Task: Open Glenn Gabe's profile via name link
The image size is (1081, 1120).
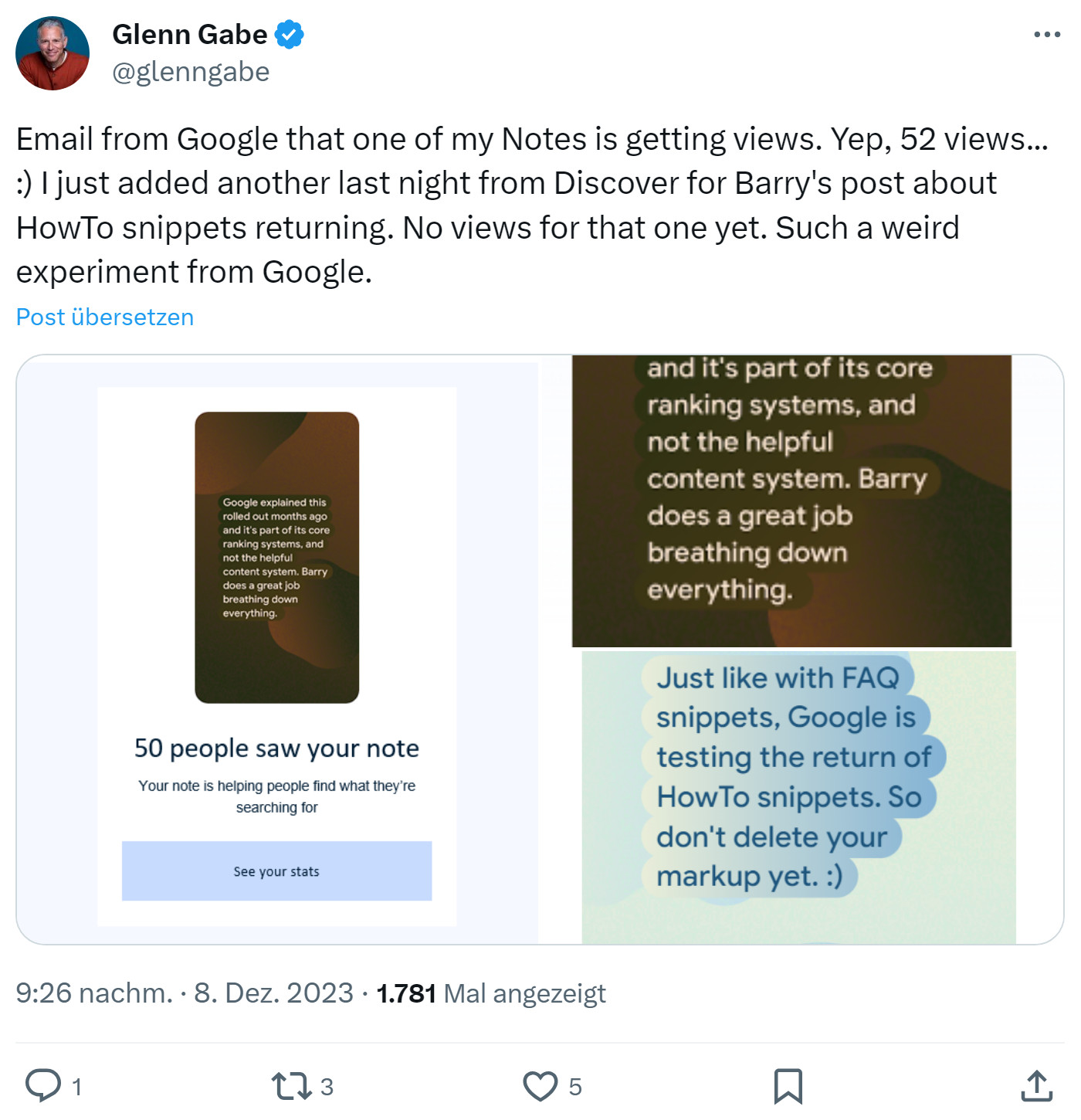Action: [191, 33]
